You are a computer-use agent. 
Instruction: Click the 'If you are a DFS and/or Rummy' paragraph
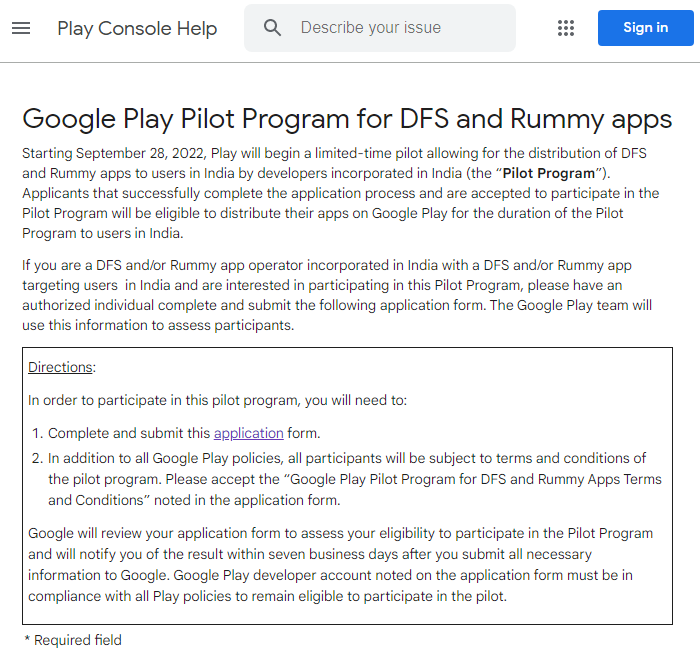tap(337, 295)
